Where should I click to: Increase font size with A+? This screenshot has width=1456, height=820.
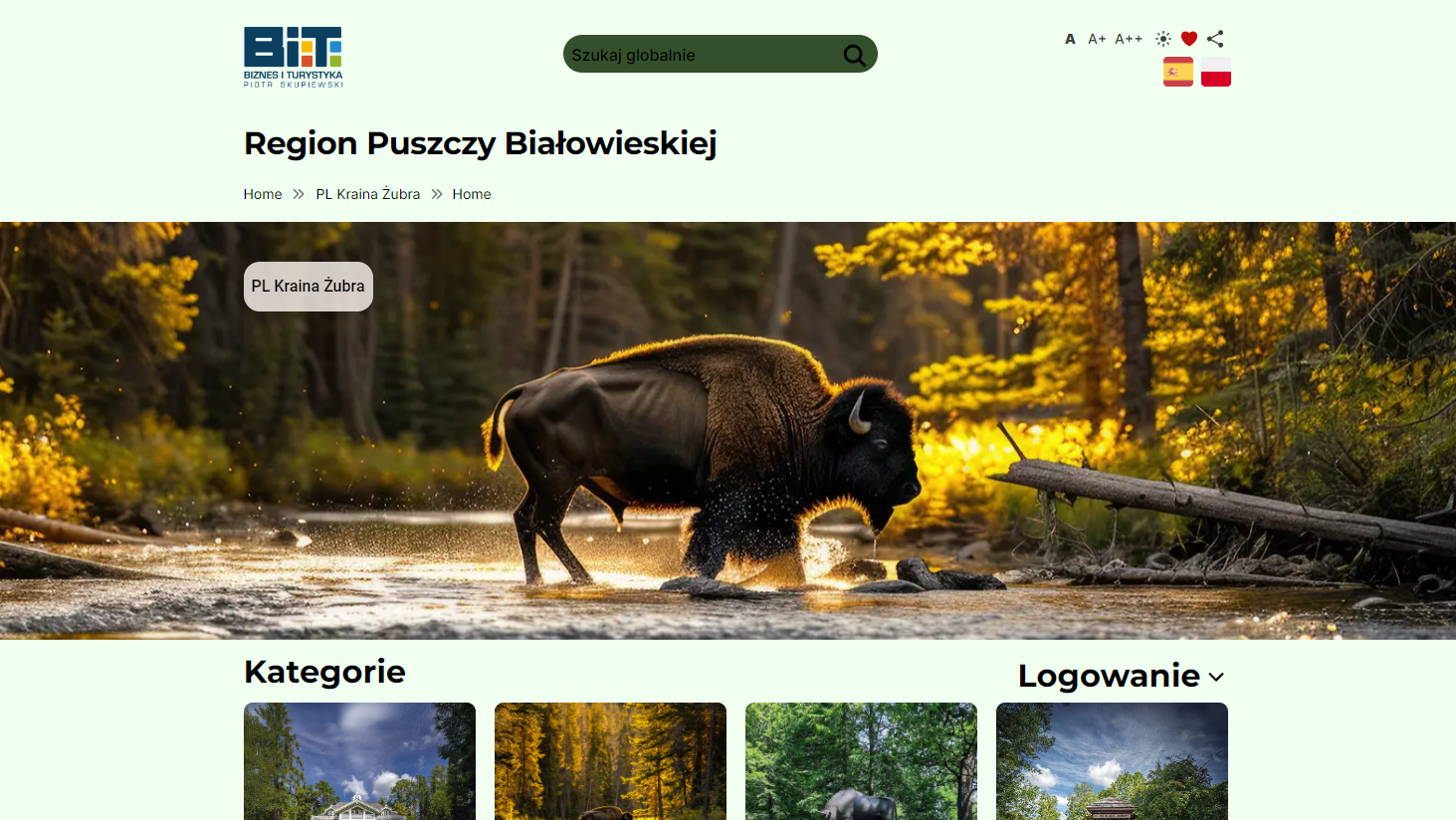1097,39
